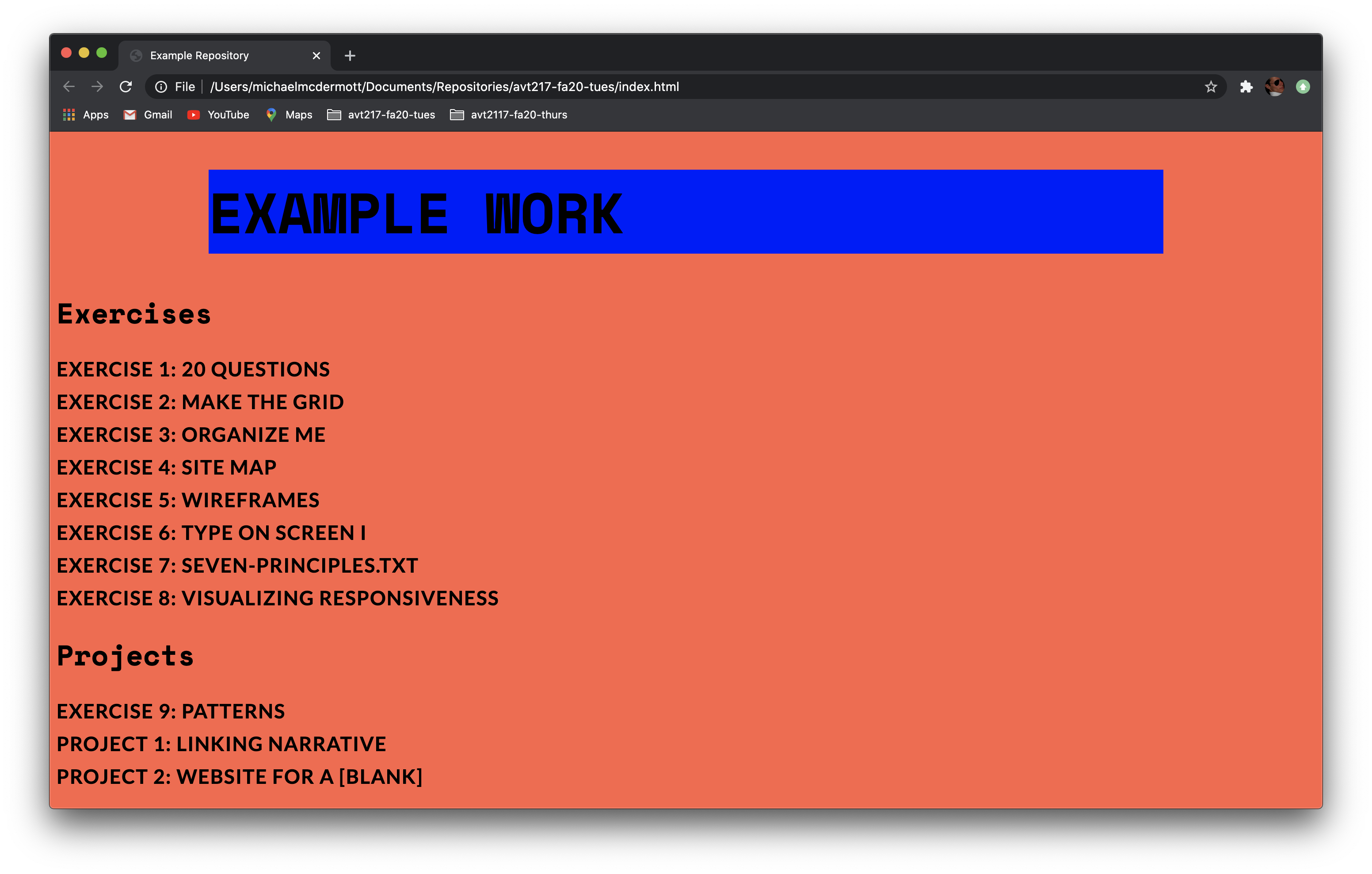Image resolution: width=1372 pixels, height=874 pixels.
Task: Click the browser back arrow
Action: [69, 87]
